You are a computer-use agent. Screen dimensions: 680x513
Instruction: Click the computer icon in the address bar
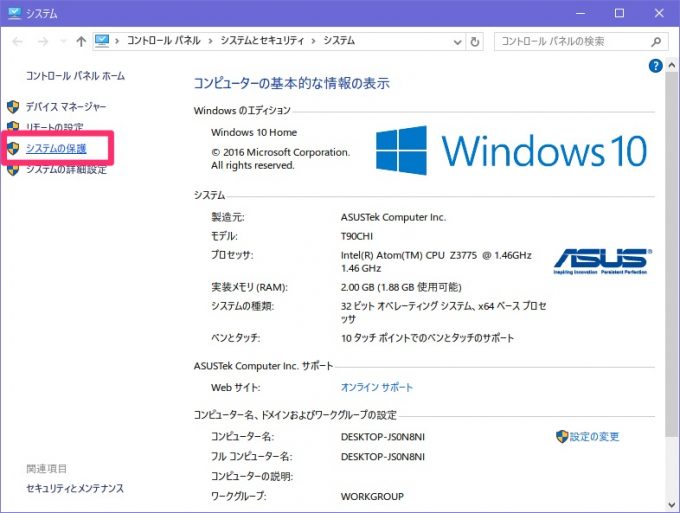102,41
